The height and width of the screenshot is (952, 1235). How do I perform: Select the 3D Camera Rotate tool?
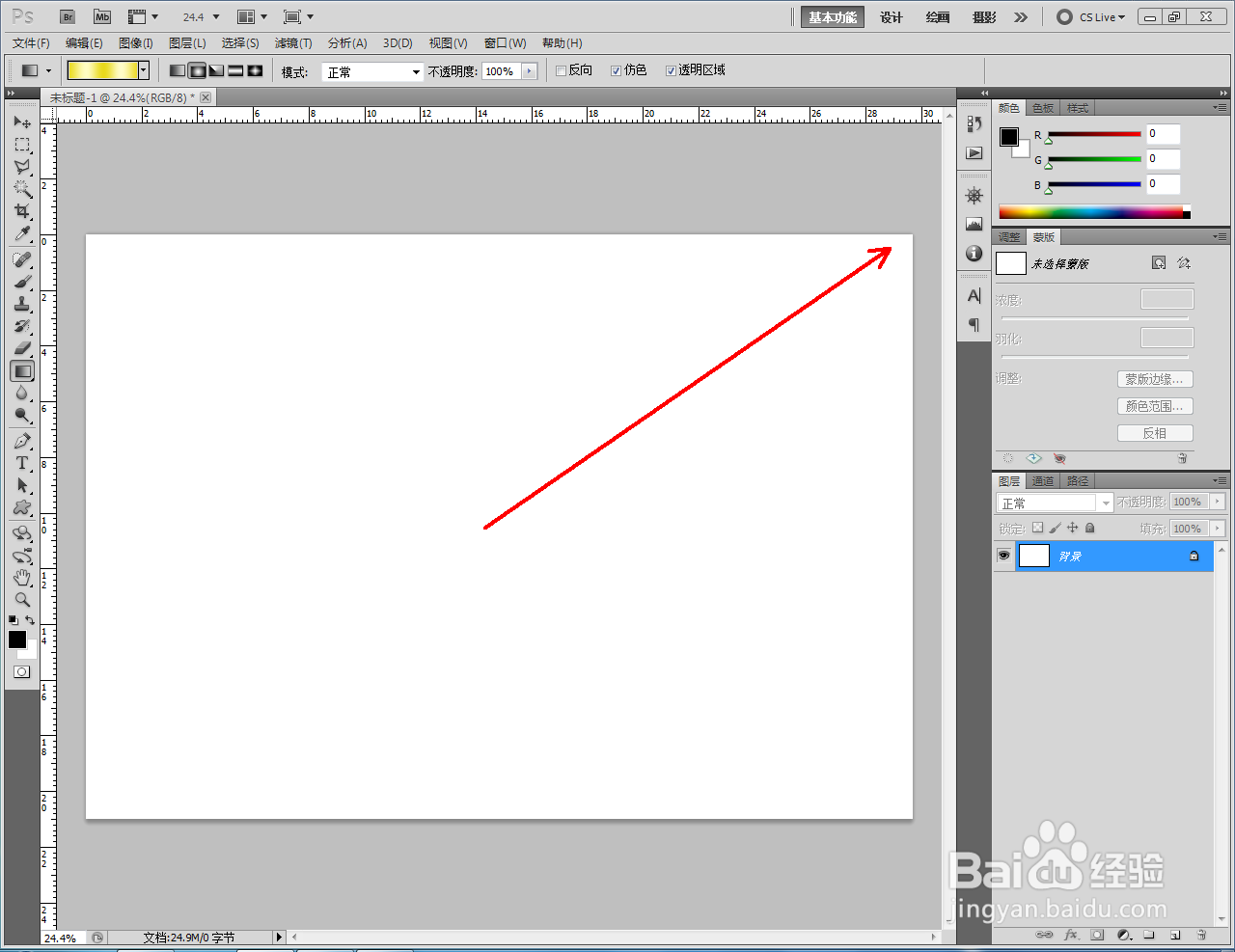click(22, 556)
